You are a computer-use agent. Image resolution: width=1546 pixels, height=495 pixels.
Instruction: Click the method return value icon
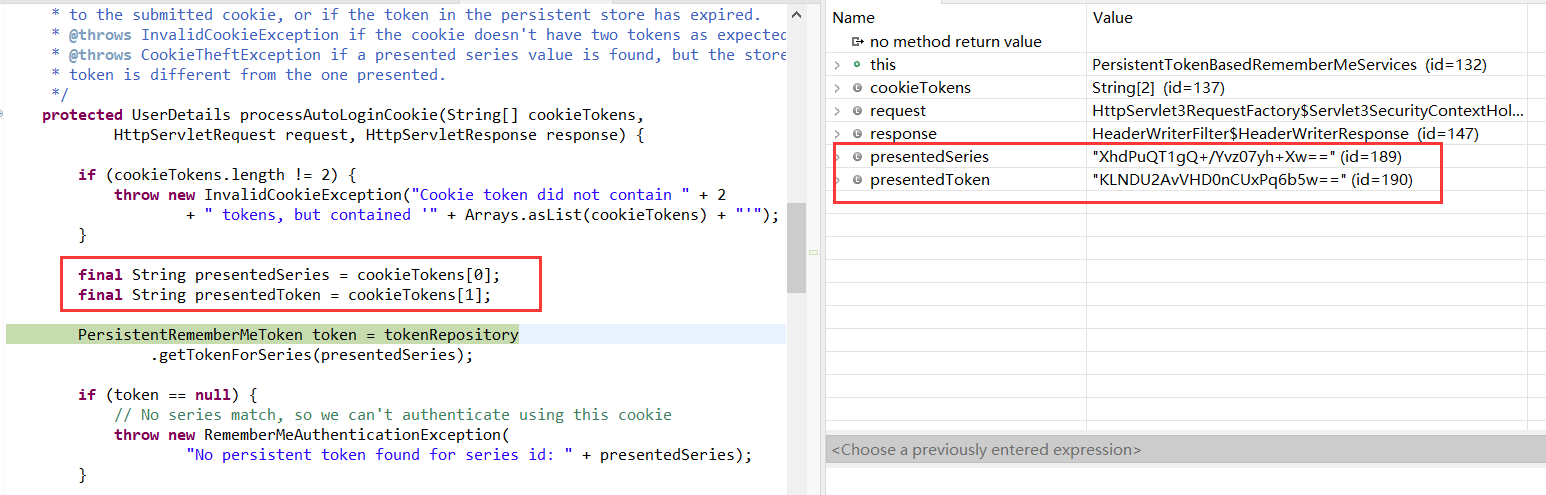tap(857, 42)
